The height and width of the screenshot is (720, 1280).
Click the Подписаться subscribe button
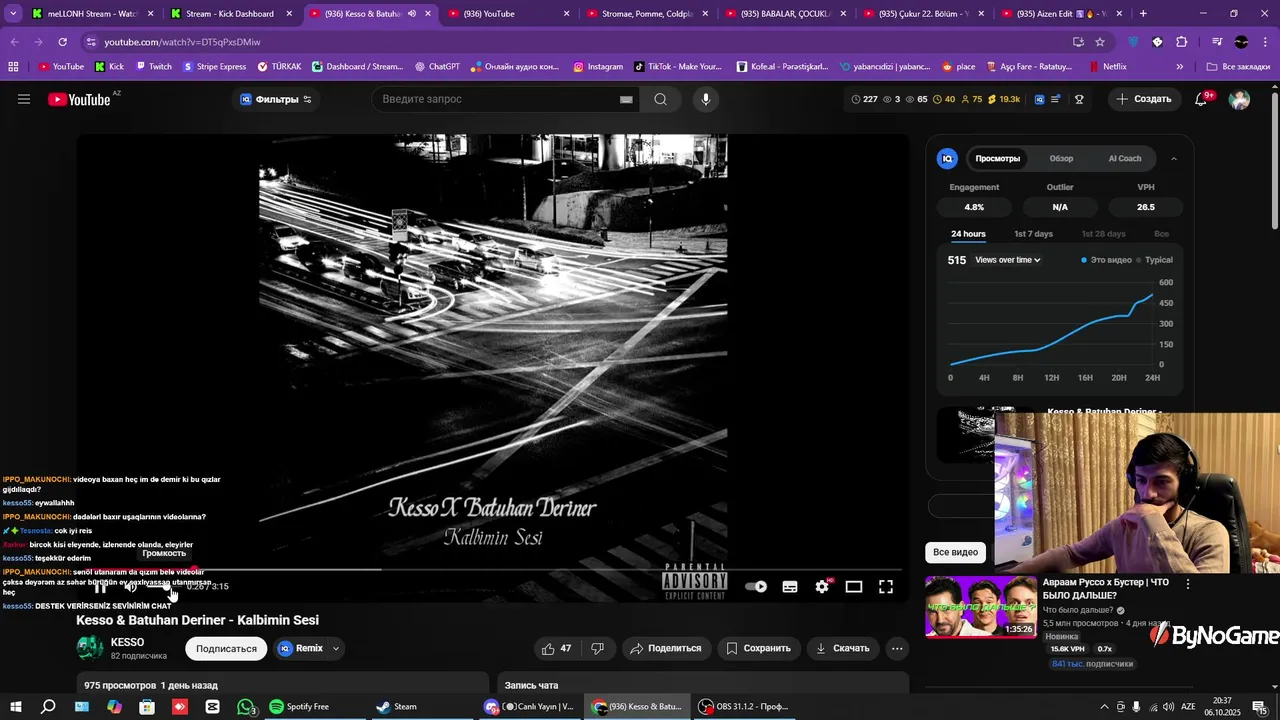(226, 648)
